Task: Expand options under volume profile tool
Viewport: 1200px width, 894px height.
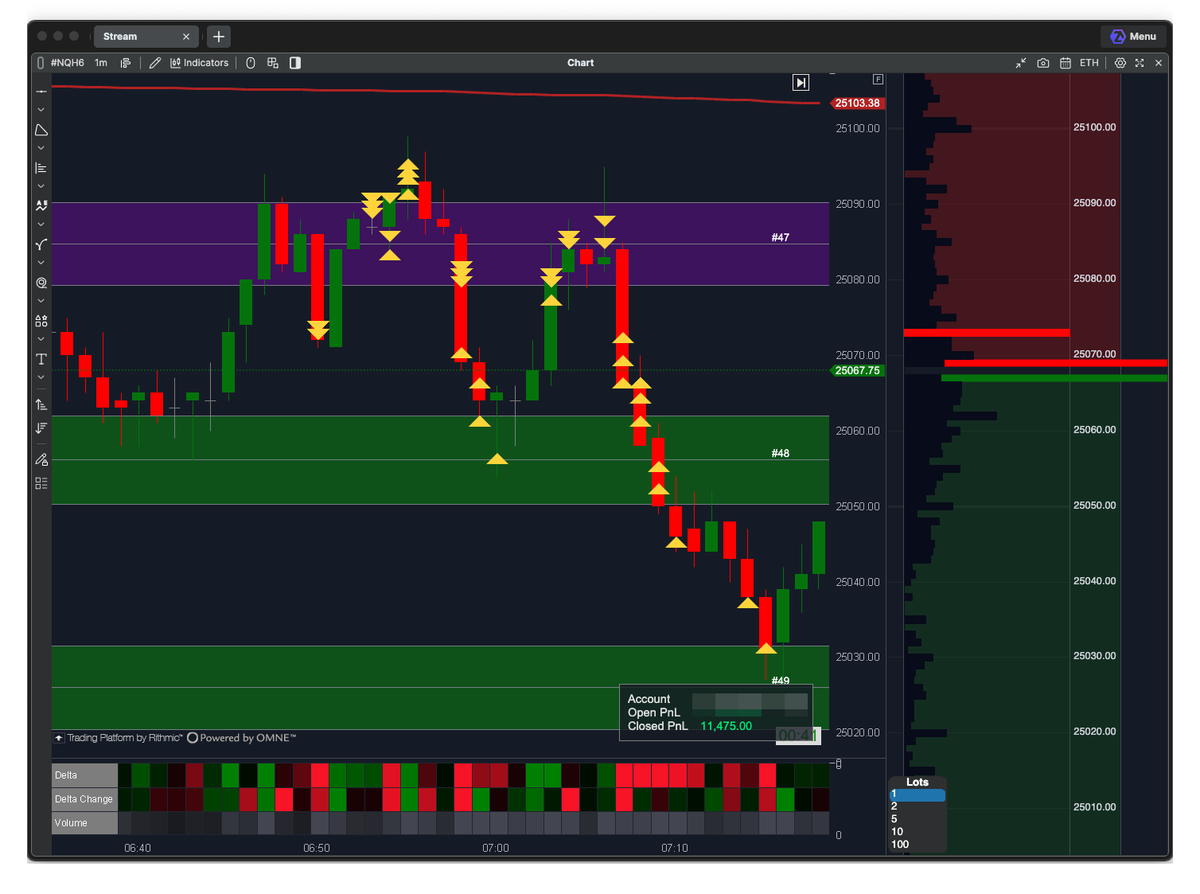Action: tap(41, 186)
